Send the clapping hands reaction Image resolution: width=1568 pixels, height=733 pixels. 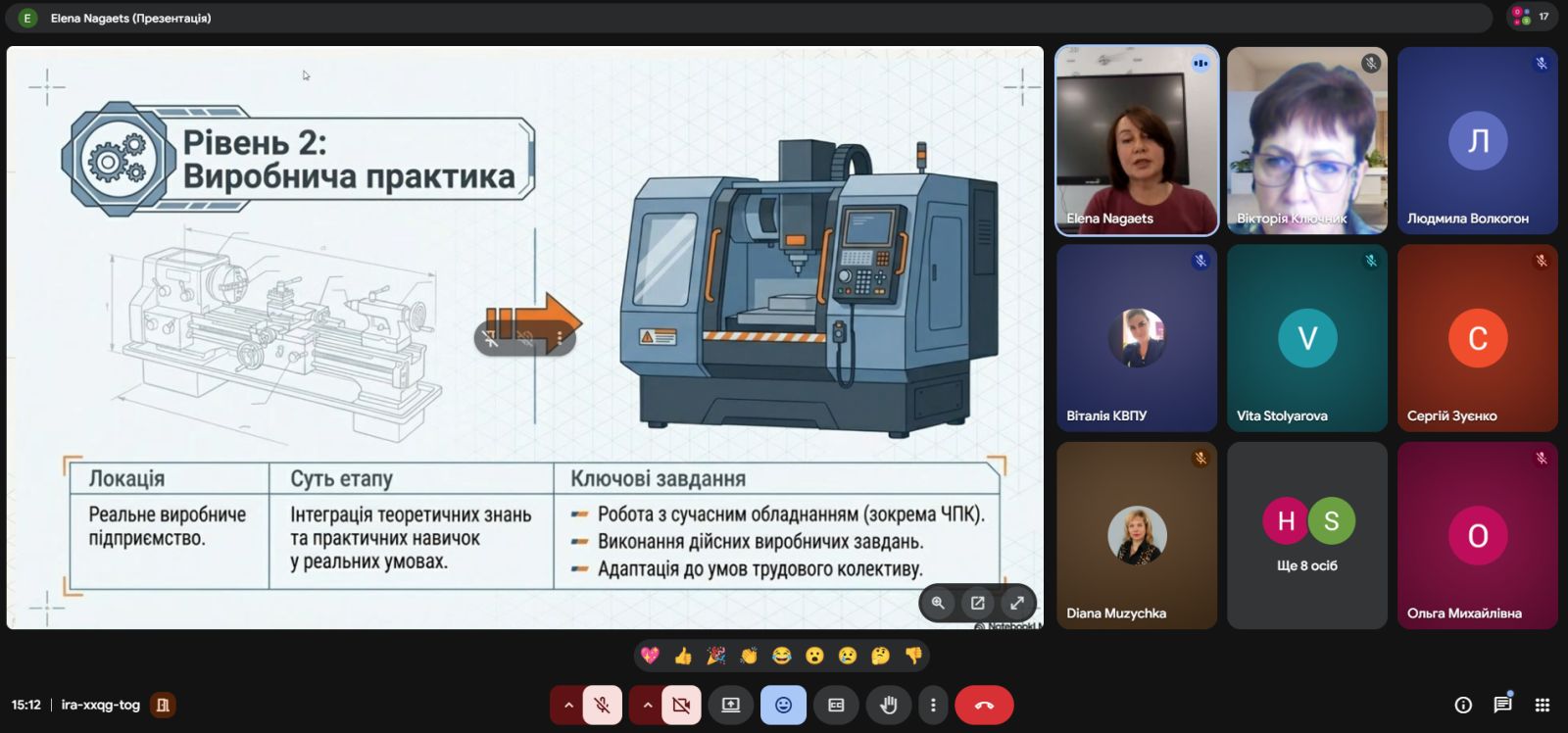coord(749,656)
